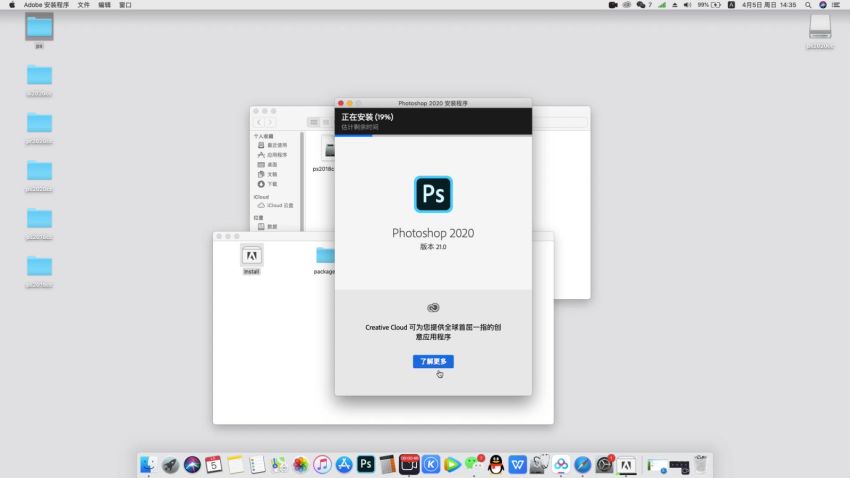
Task: Minimize the Photoshop 2020 installer window
Action: [350, 103]
